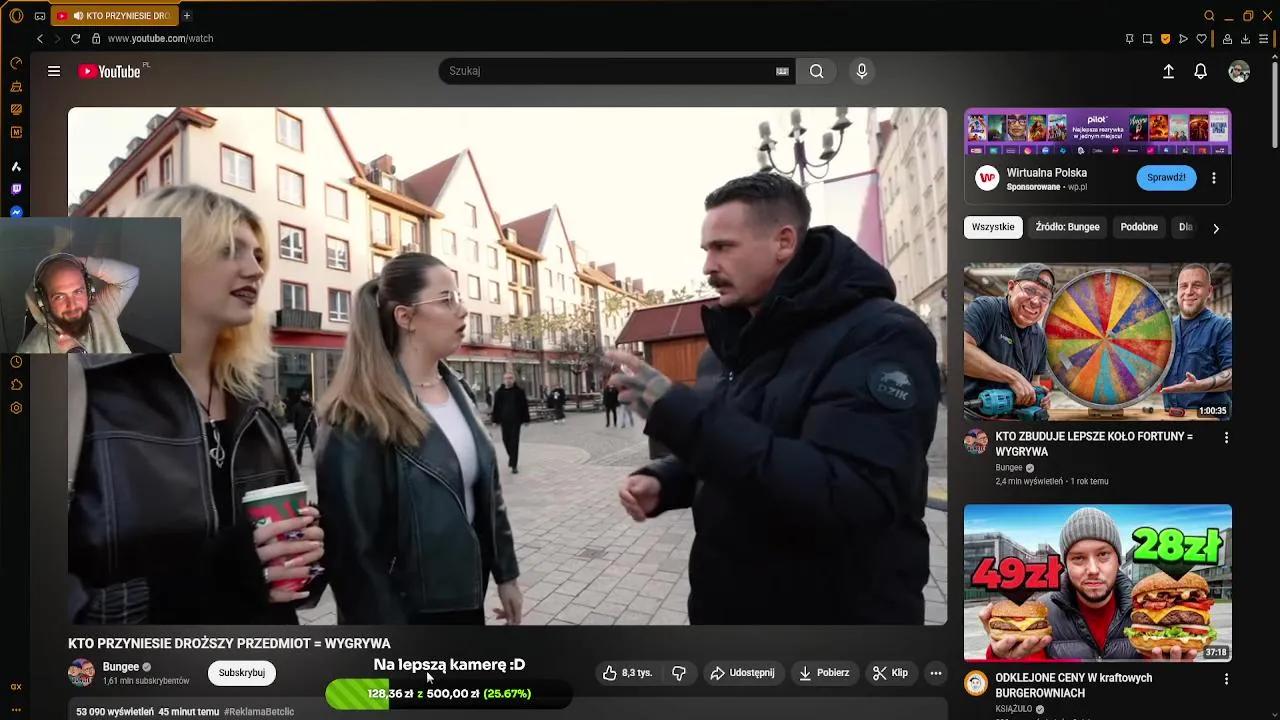Dislike the video with thumbs down
This screenshot has height=720, width=1280.
(679, 673)
